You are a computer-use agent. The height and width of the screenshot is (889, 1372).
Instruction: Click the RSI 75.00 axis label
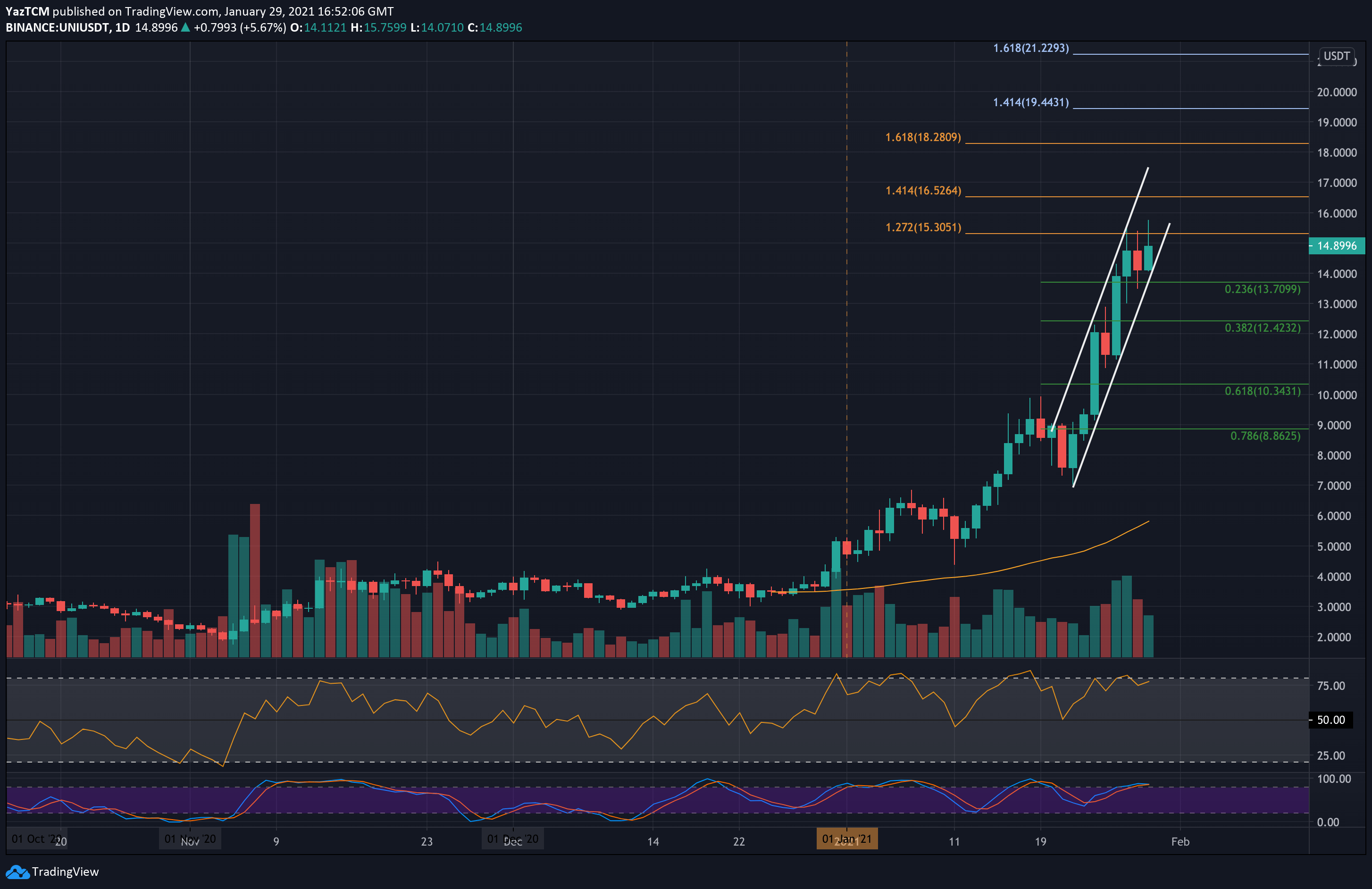tap(1330, 686)
